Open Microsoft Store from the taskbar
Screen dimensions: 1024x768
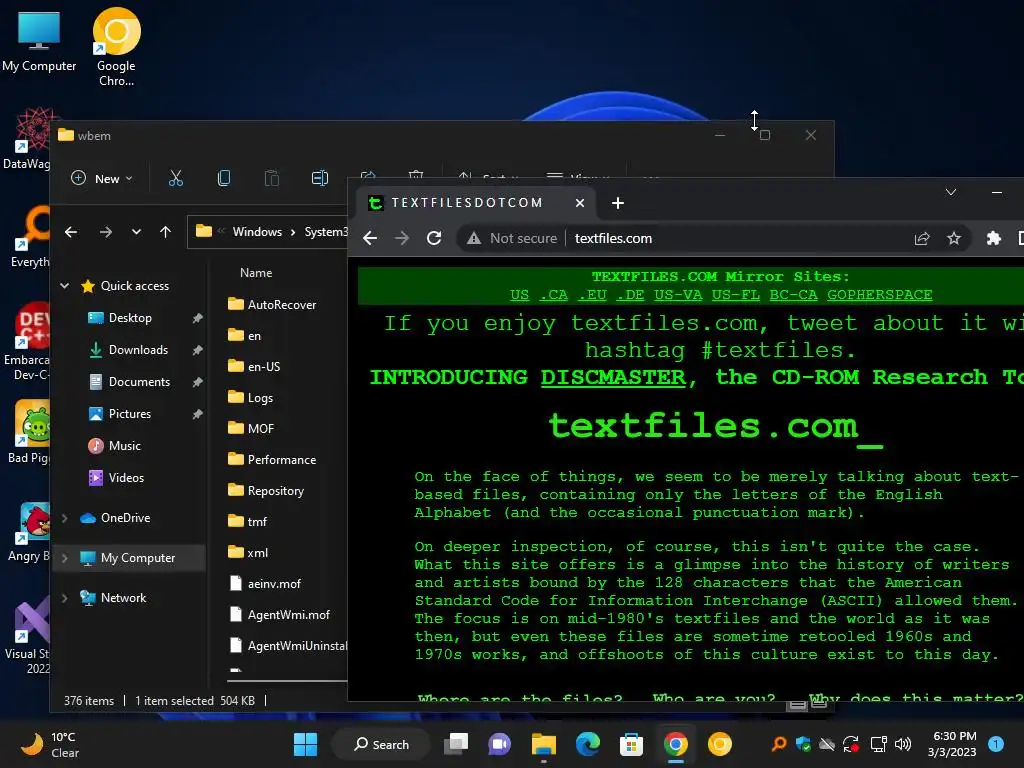632,744
